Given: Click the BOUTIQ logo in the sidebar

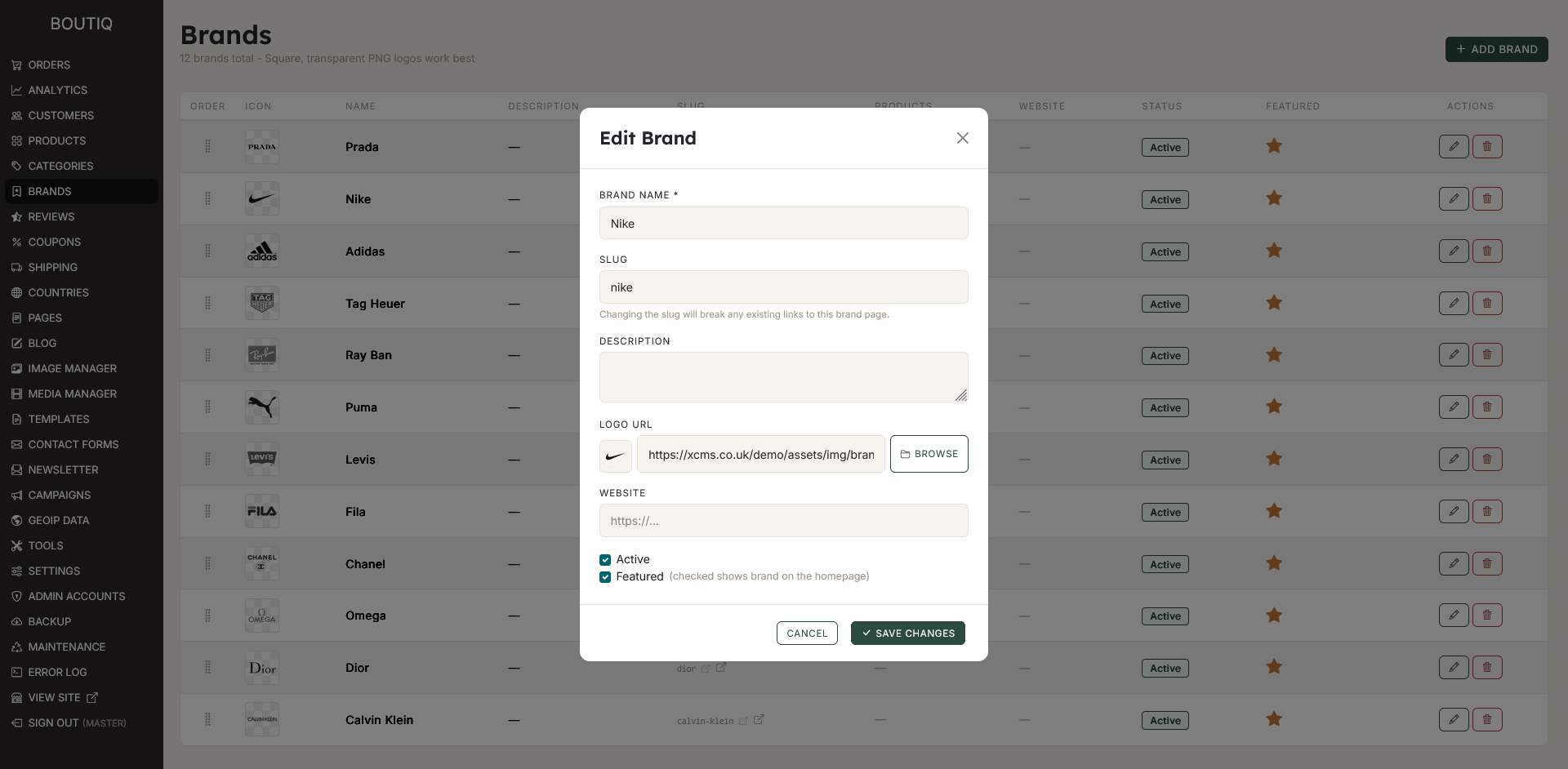Looking at the screenshot, I should [x=82, y=24].
